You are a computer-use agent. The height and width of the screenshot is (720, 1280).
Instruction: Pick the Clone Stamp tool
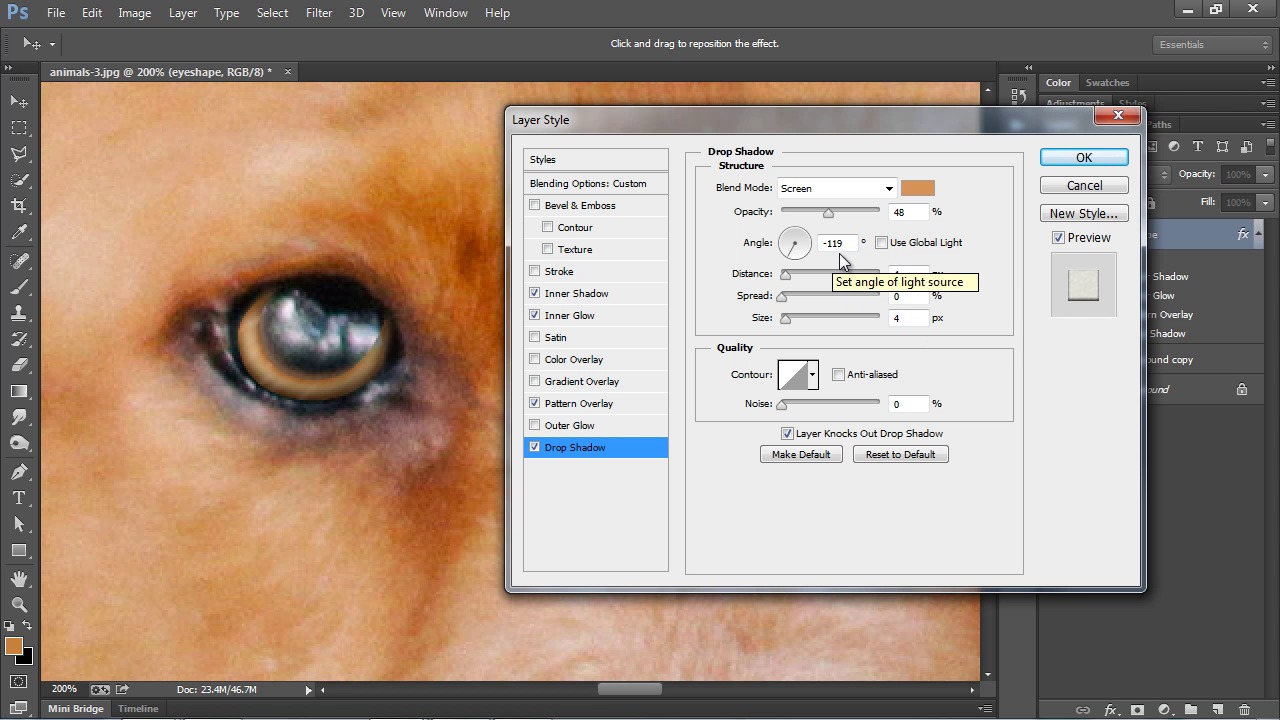[19, 313]
